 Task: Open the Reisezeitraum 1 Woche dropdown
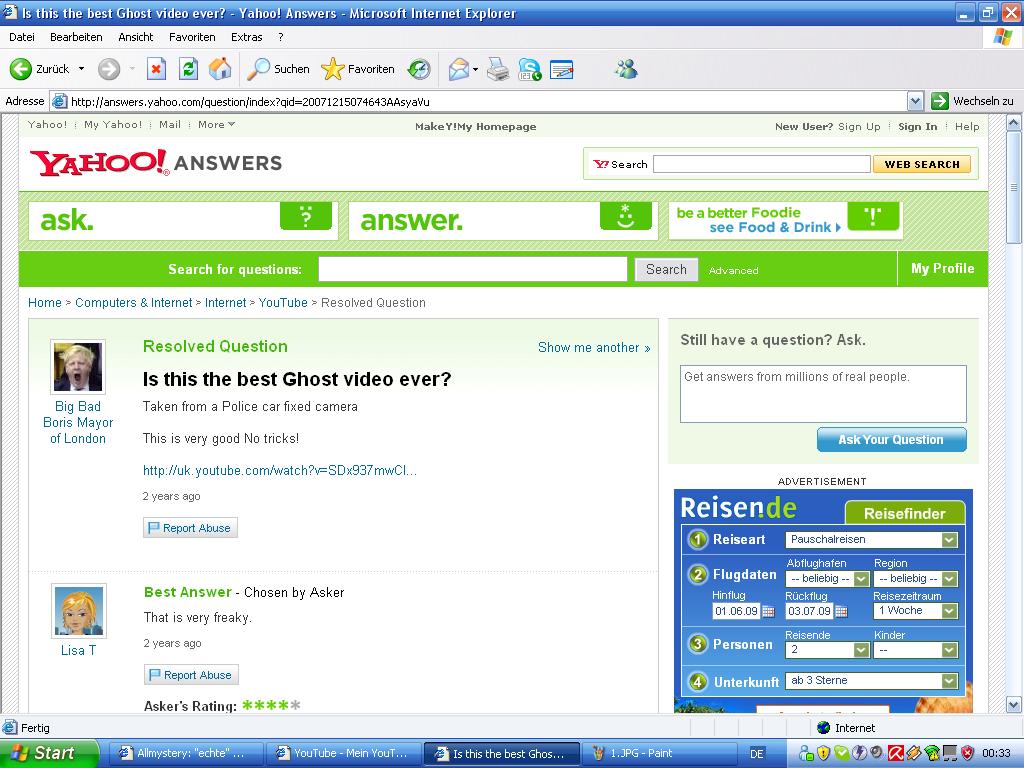949,611
